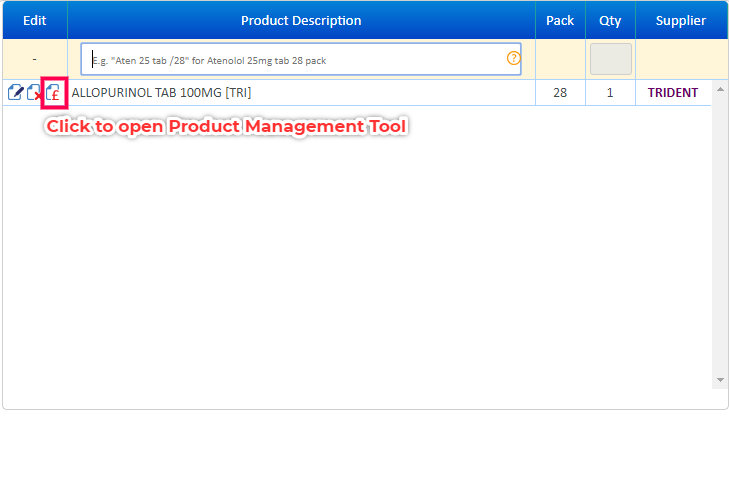Click the pack size value 28
The image size is (729, 477).
coord(560,93)
